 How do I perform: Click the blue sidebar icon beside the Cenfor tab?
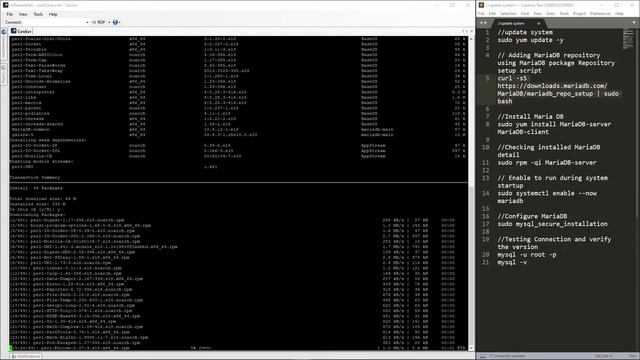pos(4,32)
